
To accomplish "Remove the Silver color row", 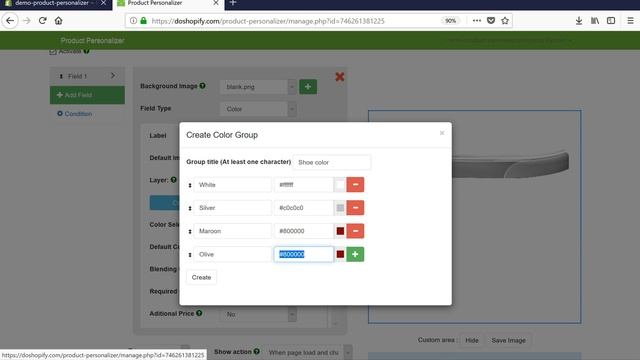I will pyautogui.click(x=355, y=208).
